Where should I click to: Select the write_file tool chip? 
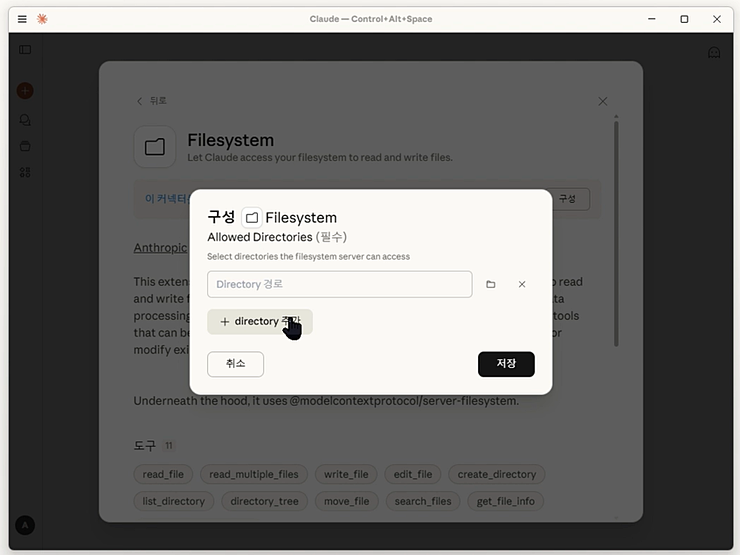[x=346, y=474]
